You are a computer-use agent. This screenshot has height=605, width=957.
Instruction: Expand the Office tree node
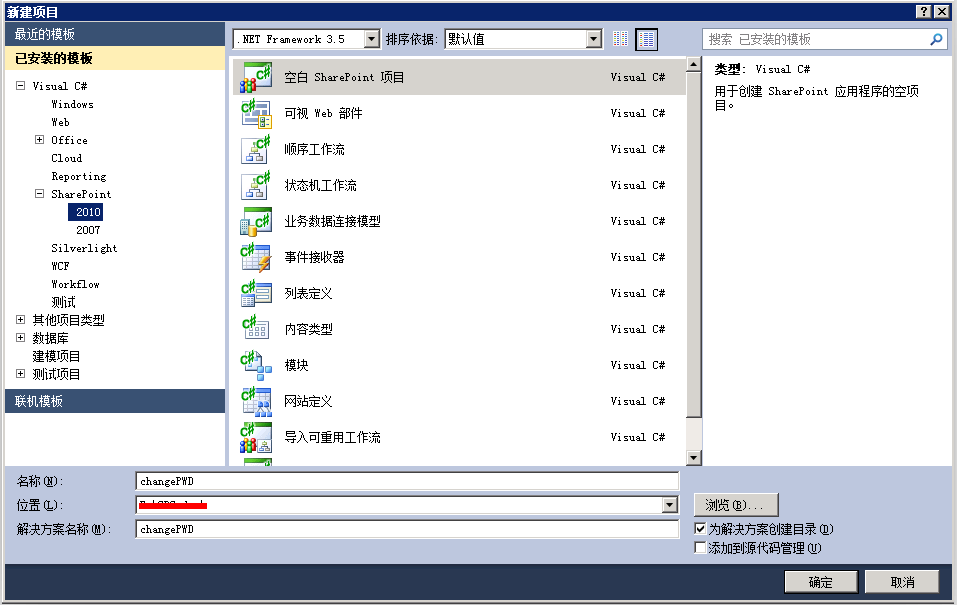(40, 140)
